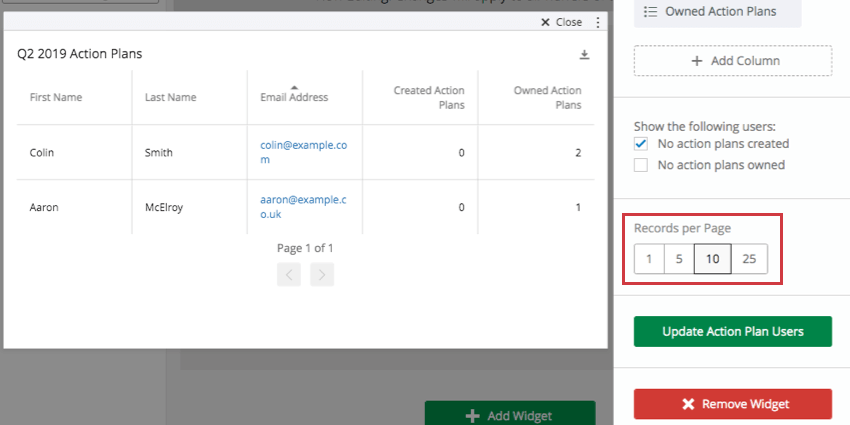Click the Owned Action Plans table header

coord(548,98)
